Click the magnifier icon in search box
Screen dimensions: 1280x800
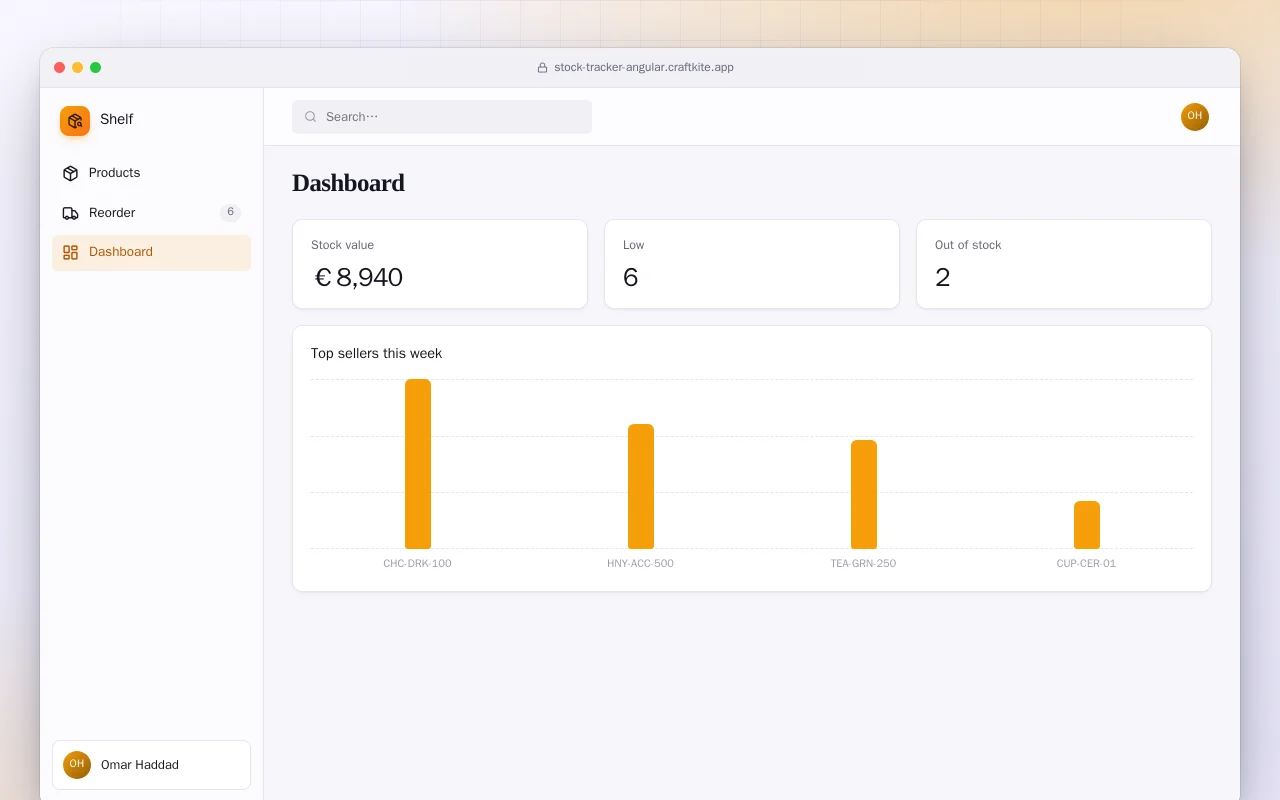[311, 117]
